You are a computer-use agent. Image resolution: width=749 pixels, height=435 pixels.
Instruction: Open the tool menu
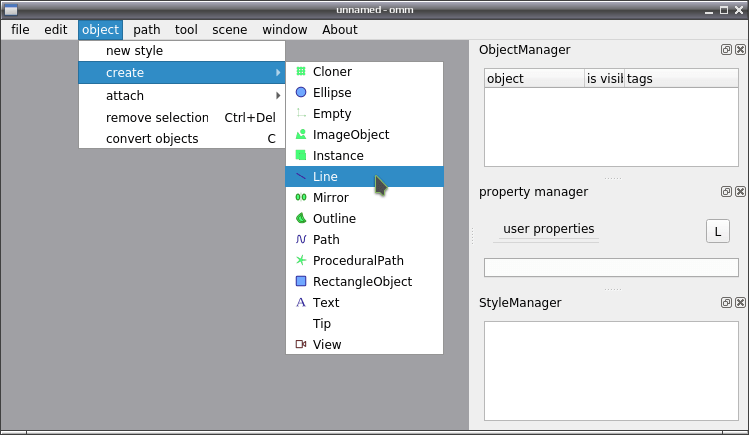point(186,30)
